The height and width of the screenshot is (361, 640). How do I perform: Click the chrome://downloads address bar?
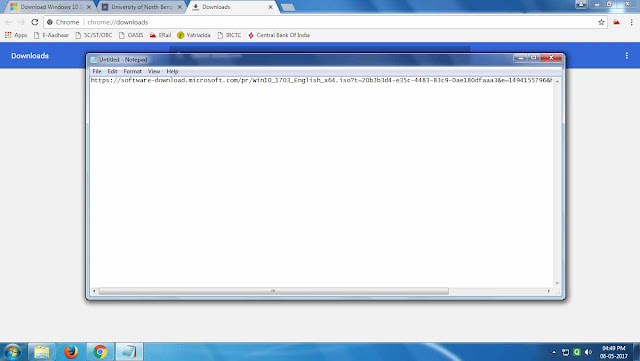click(322, 22)
